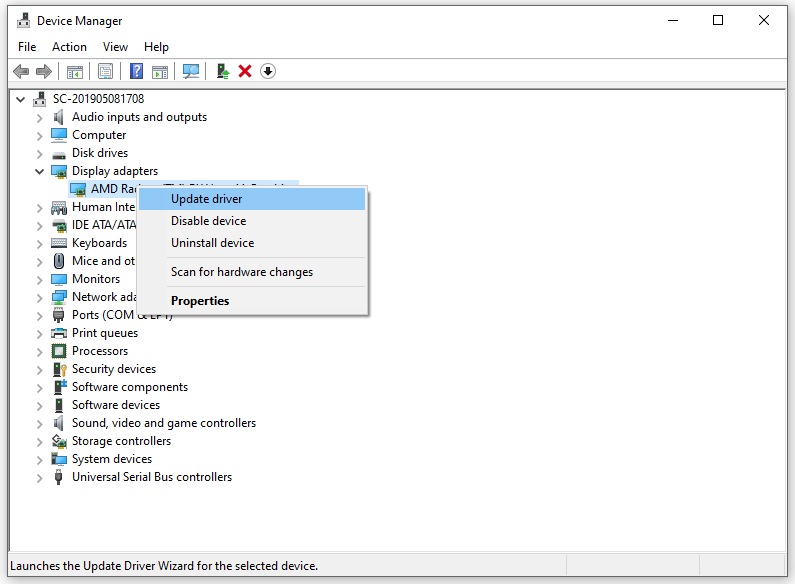Expand the Disk drives category arrow

coord(40,154)
